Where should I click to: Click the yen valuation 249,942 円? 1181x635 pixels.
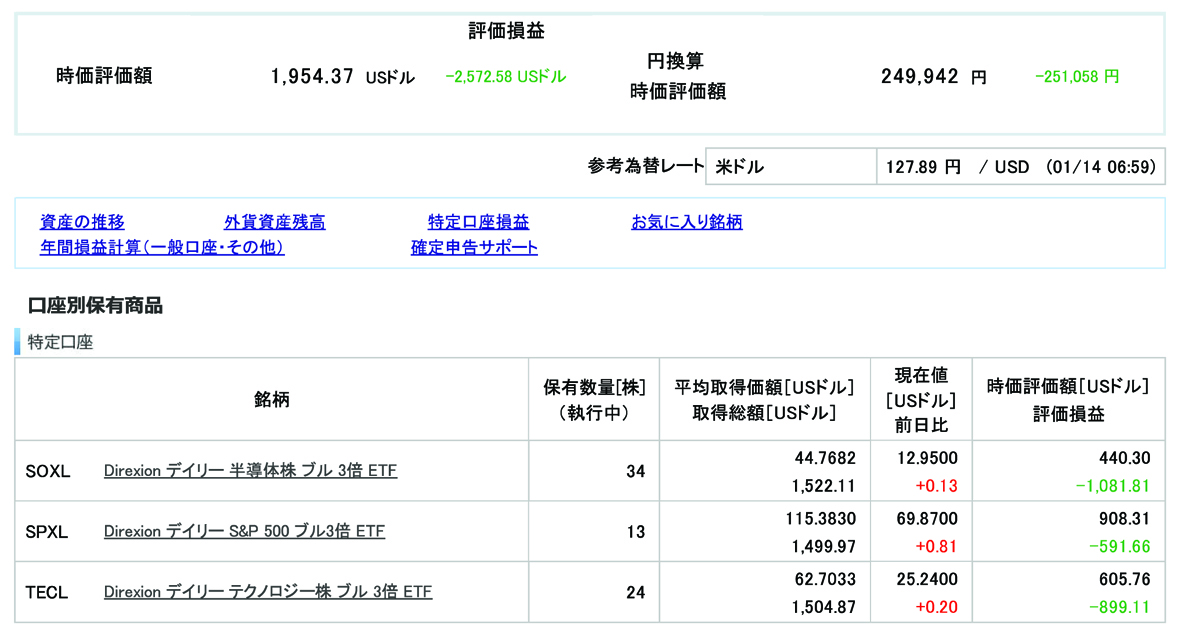click(x=934, y=77)
